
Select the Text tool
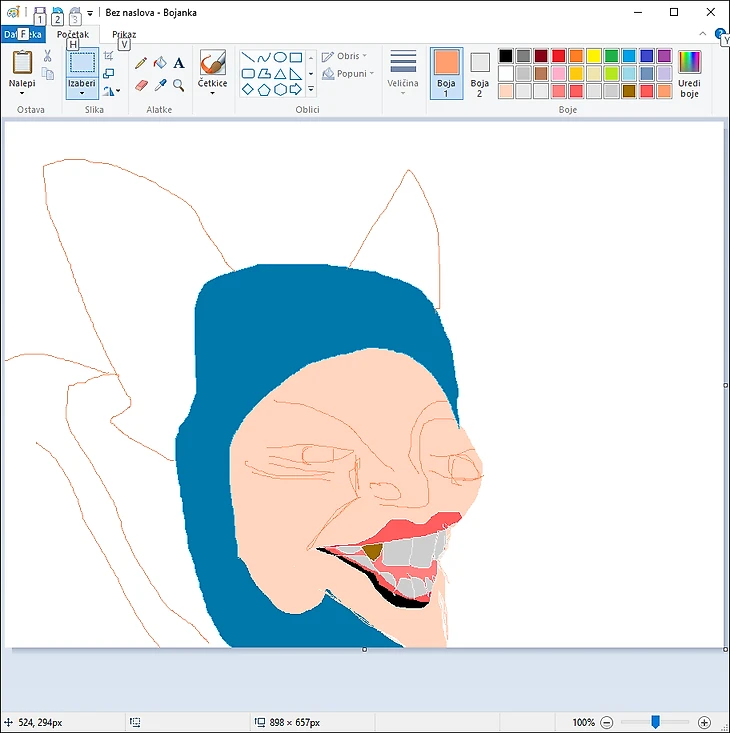pos(179,63)
